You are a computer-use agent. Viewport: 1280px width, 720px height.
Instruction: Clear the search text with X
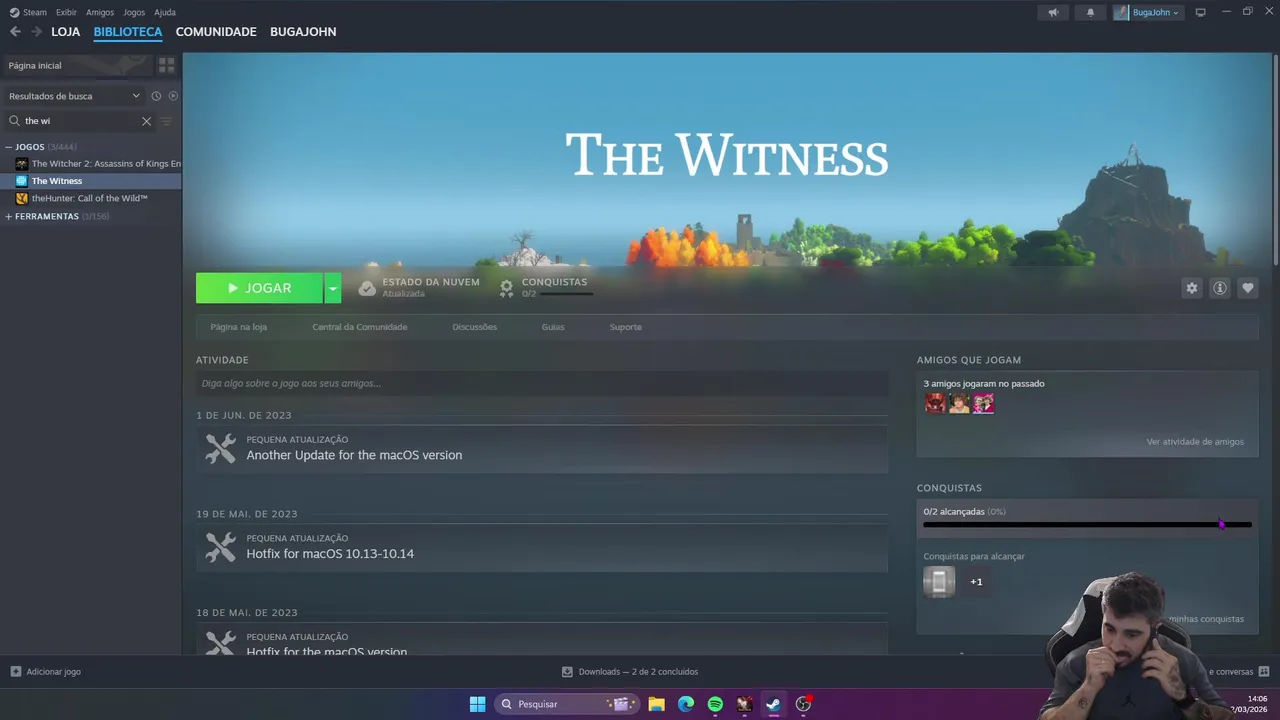(x=146, y=121)
